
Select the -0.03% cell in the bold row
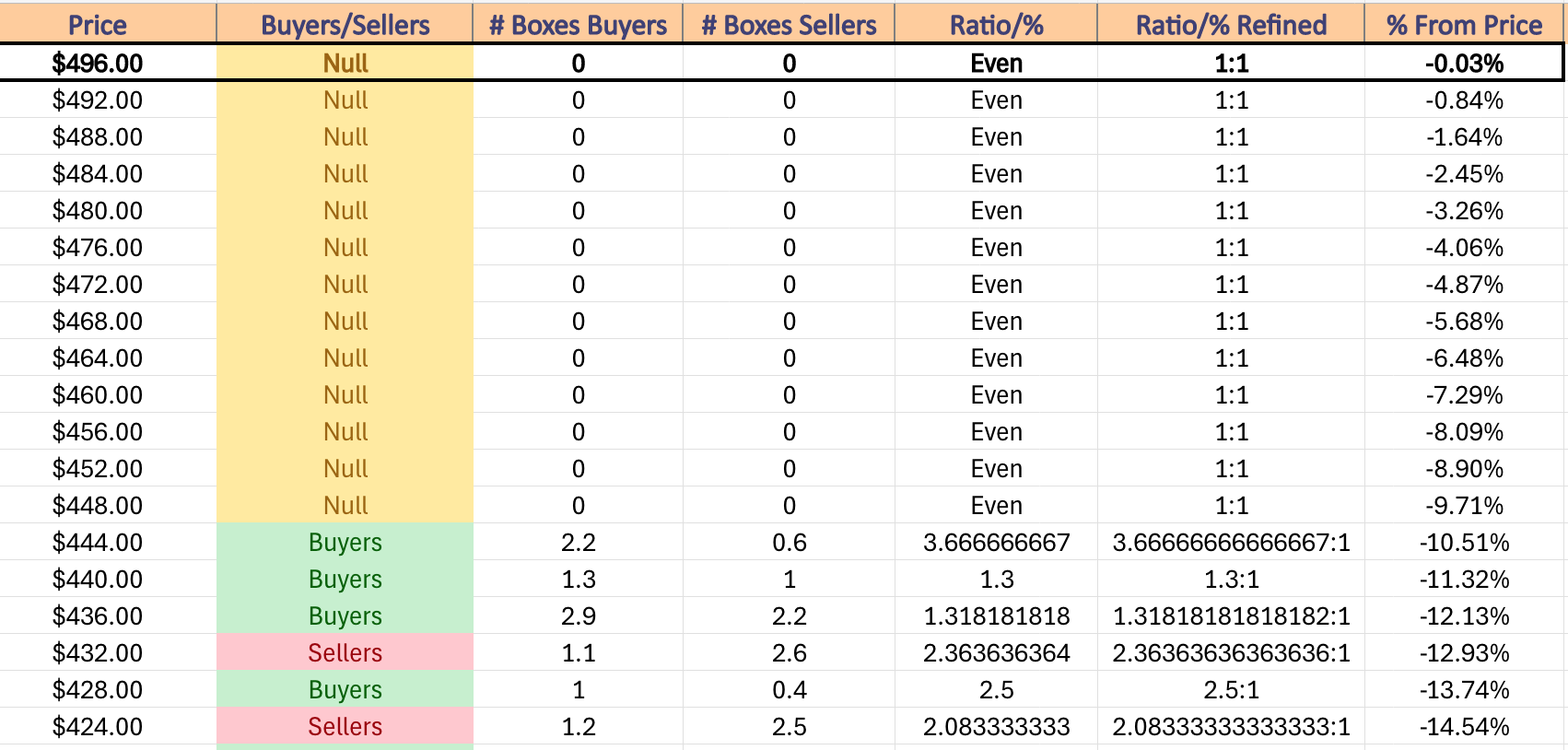[x=1464, y=64]
